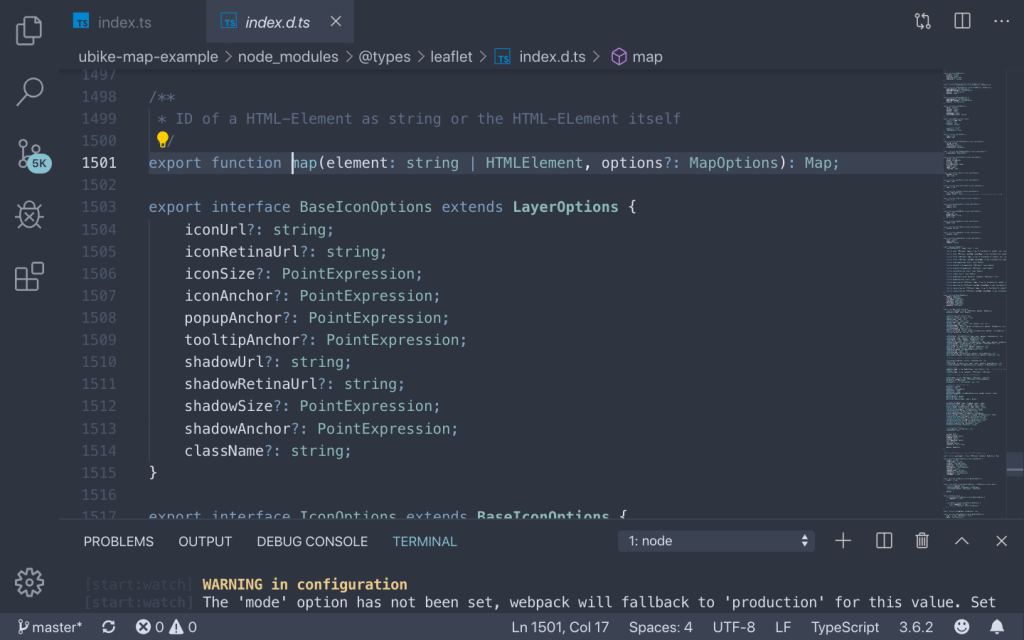Viewport: 1024px width, 640px height.
Task: Open the Extensions view
Action: coord(29,276)
